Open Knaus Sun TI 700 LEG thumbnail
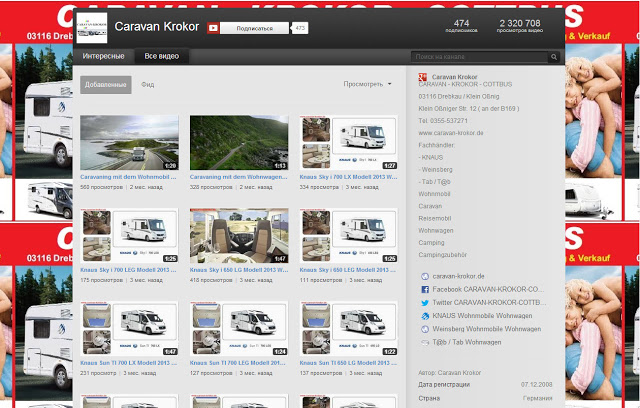Image resolution: width=640 pixels, height=408 pixels. pyautogui.click(x=239, y=328)
